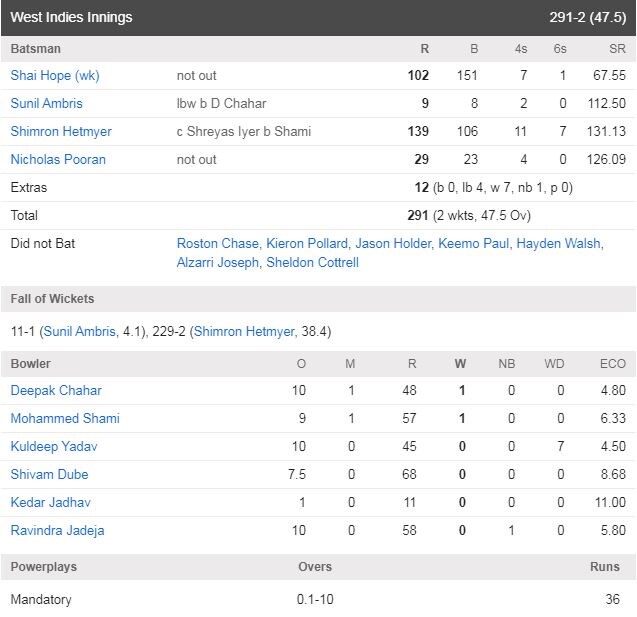This screenshot has width=637, height=617.
Task: Click the West Indies Innings header bar
Action: [x=318, y=17]
